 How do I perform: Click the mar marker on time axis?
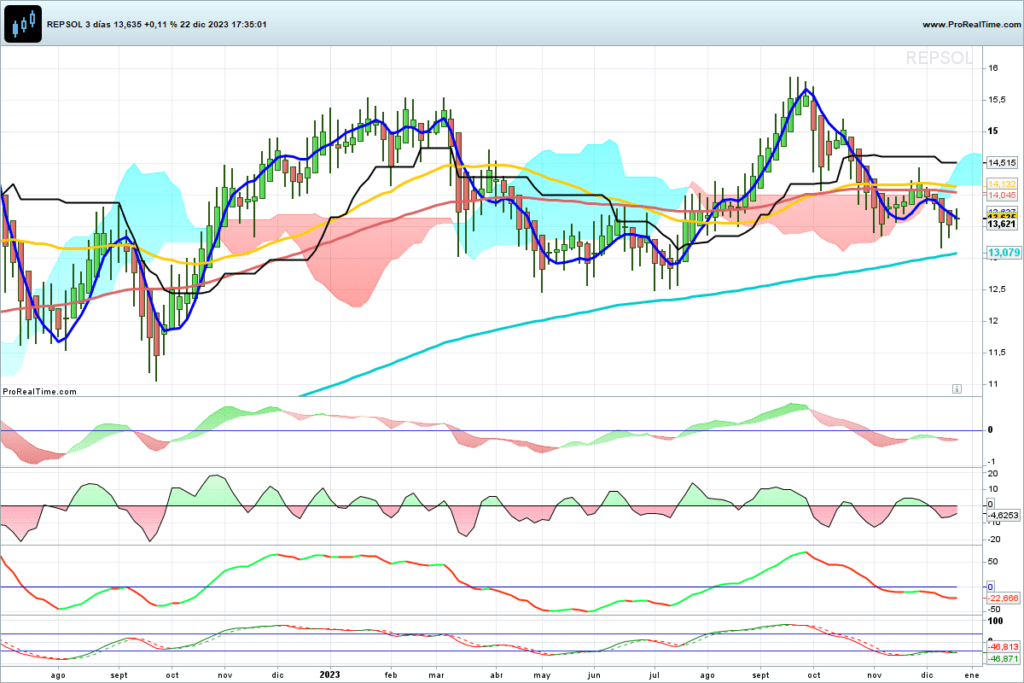click(436, 675)
